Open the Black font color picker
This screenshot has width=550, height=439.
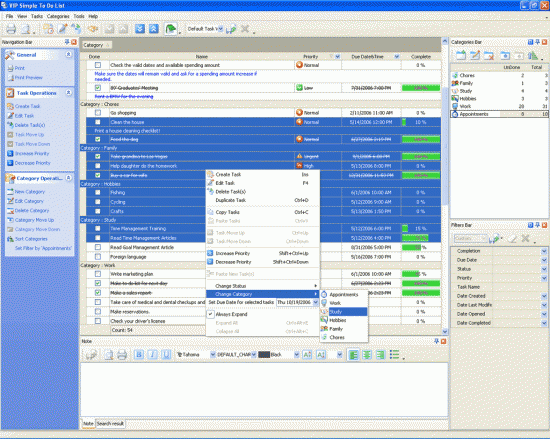coord(296,354)
